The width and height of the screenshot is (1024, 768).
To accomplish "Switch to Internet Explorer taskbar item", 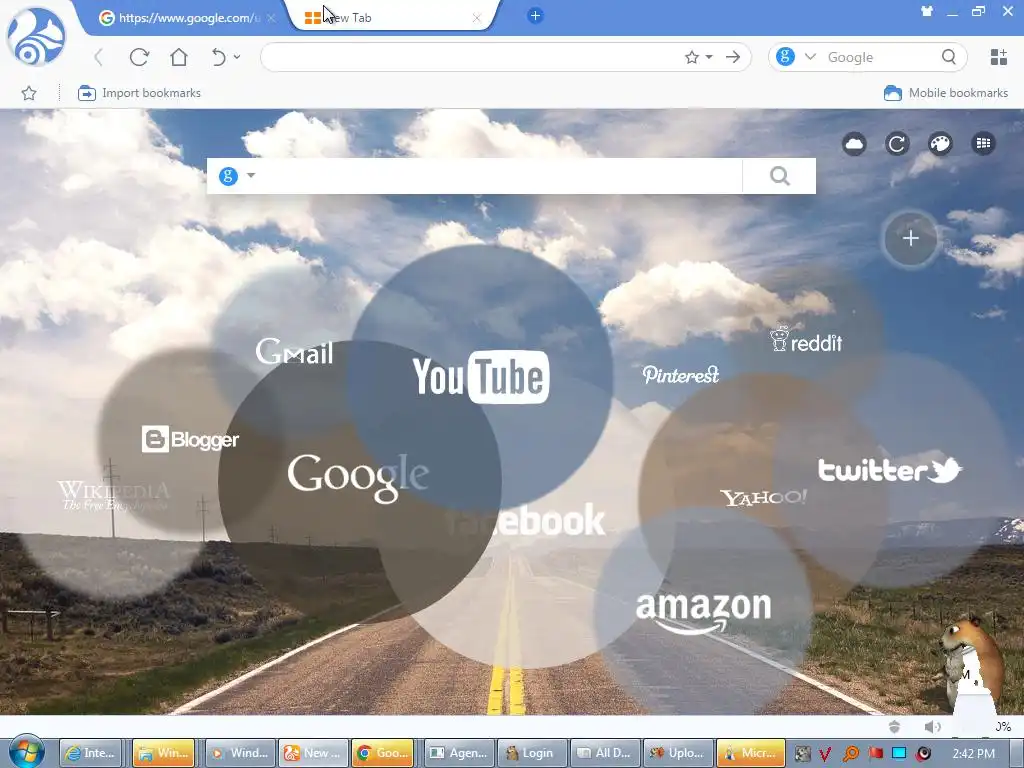I will [91, 753].
